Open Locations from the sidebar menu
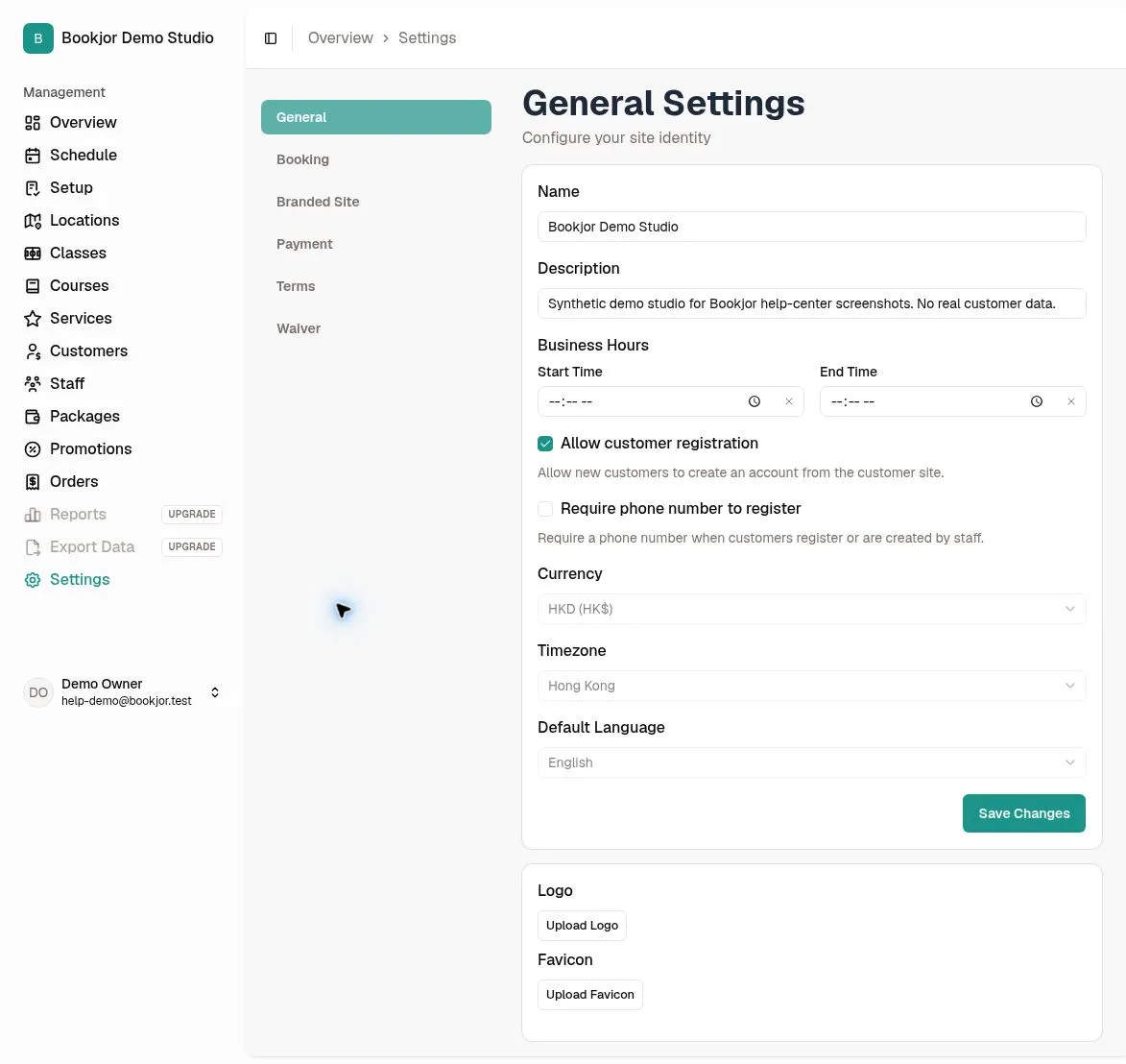Viewport: 1126px width, 1064px height. tap(84, 221)
